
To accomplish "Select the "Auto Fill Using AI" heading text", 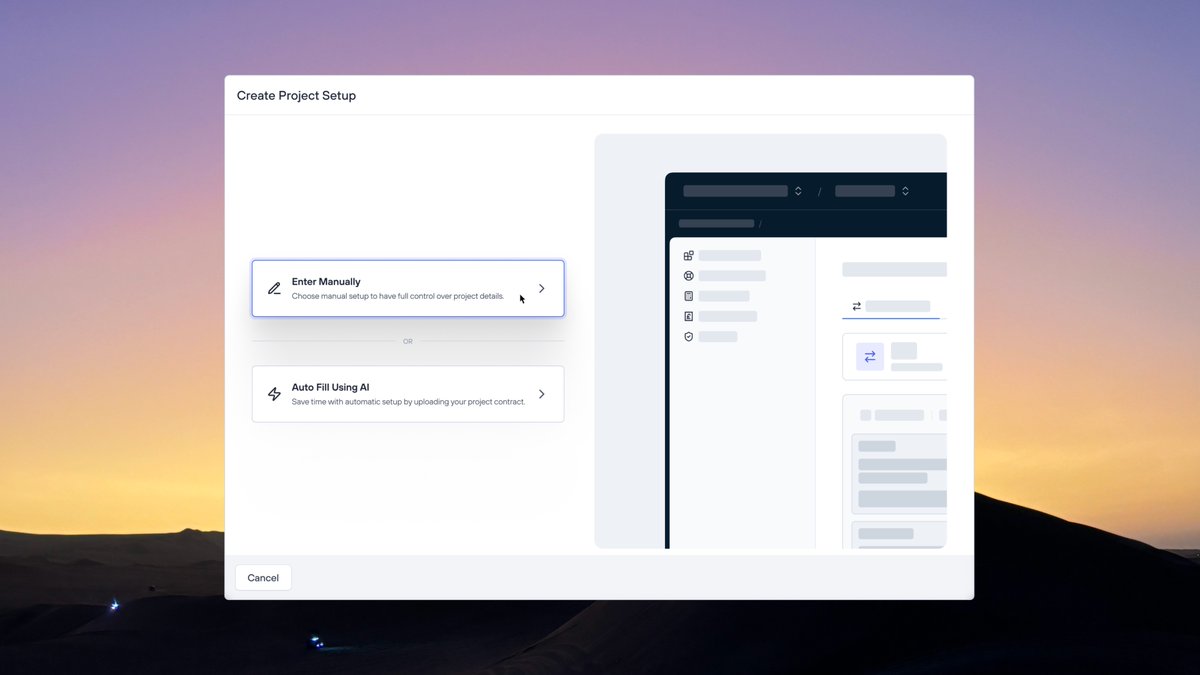I will (331, 387).
